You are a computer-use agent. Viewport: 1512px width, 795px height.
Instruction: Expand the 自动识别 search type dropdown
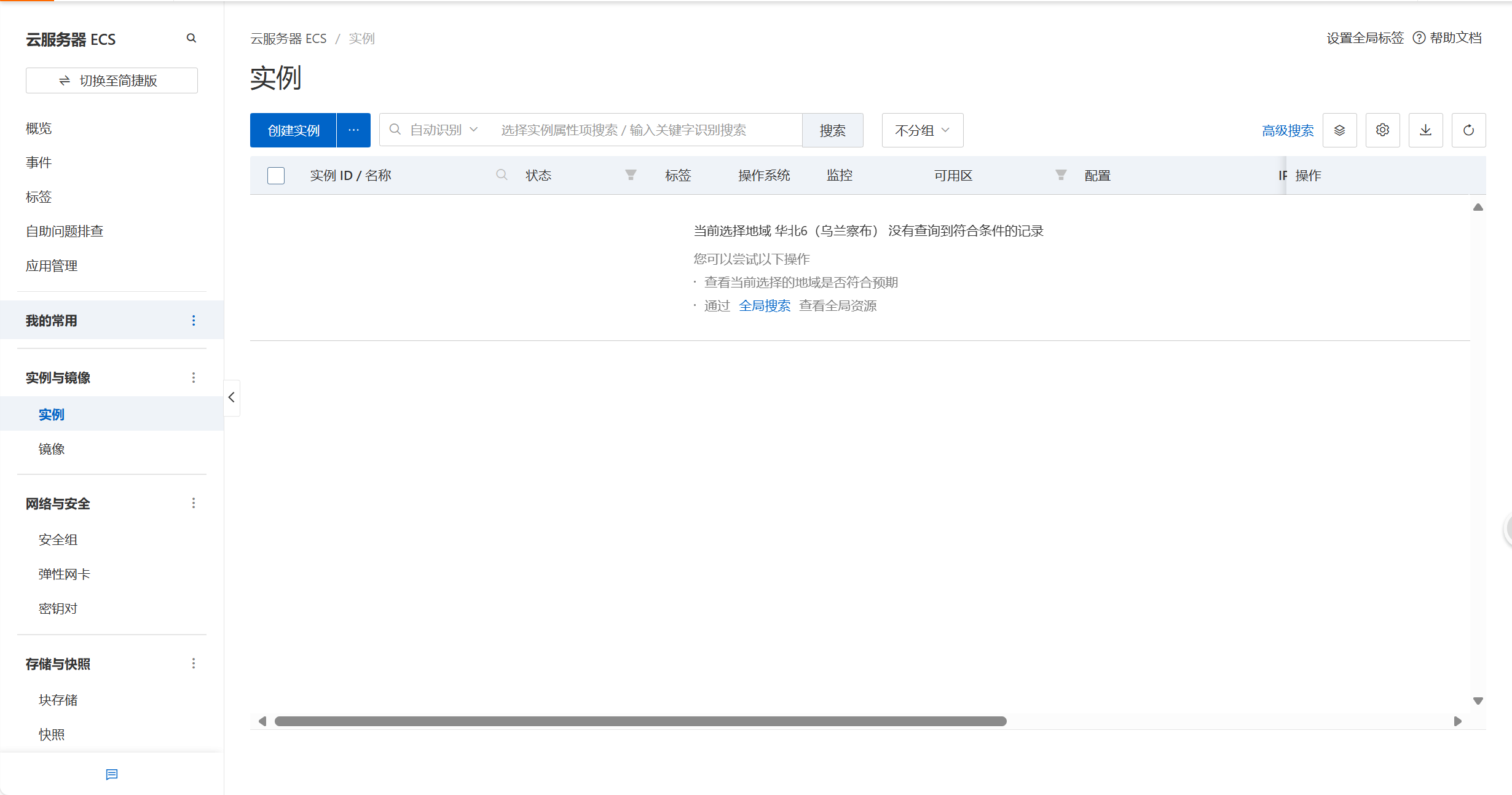point(444,130)
